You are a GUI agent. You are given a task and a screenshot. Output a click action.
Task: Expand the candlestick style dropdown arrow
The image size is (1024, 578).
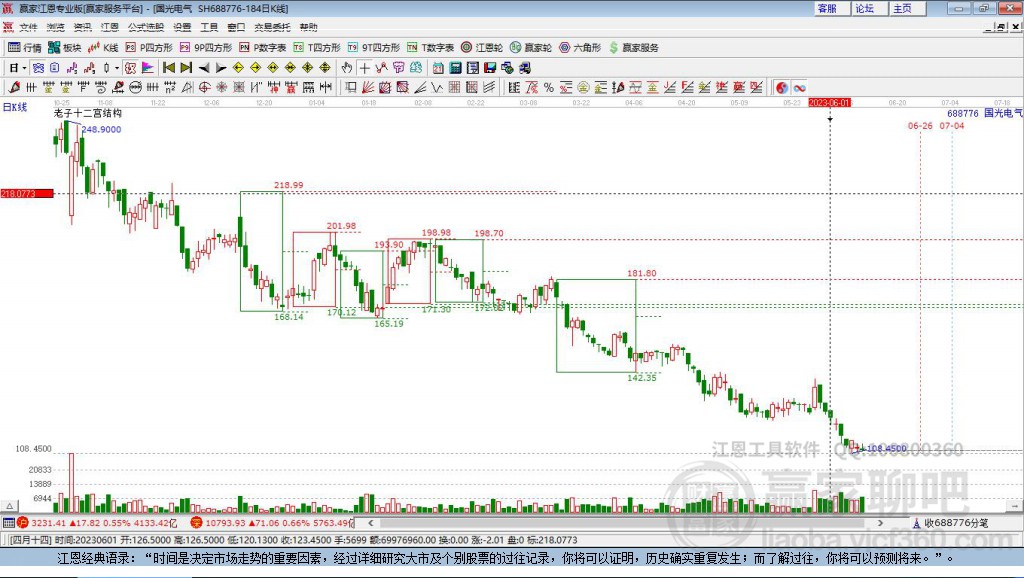(x=117, y=67)
